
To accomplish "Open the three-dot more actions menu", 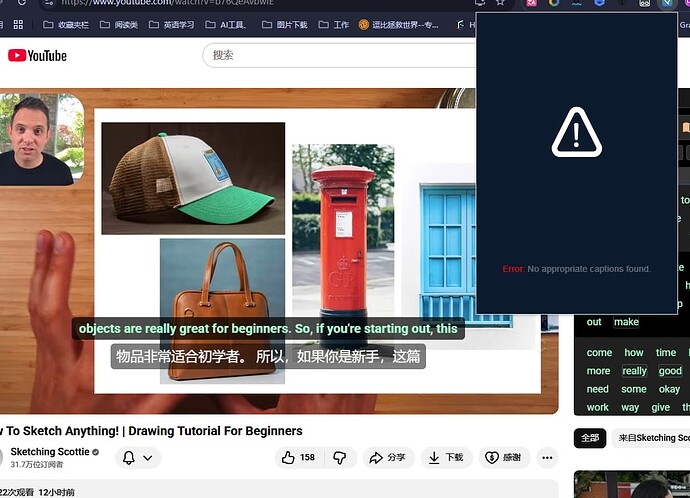I will click(x=547, y=458).
